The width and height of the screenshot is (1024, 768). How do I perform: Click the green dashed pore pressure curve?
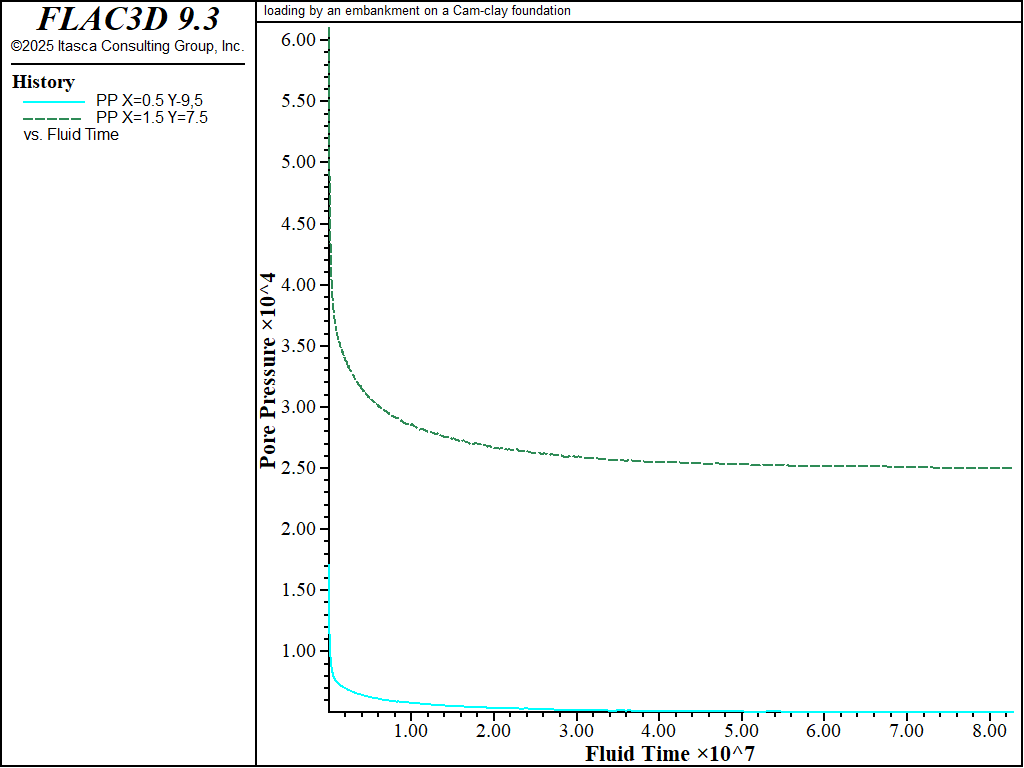600,457
